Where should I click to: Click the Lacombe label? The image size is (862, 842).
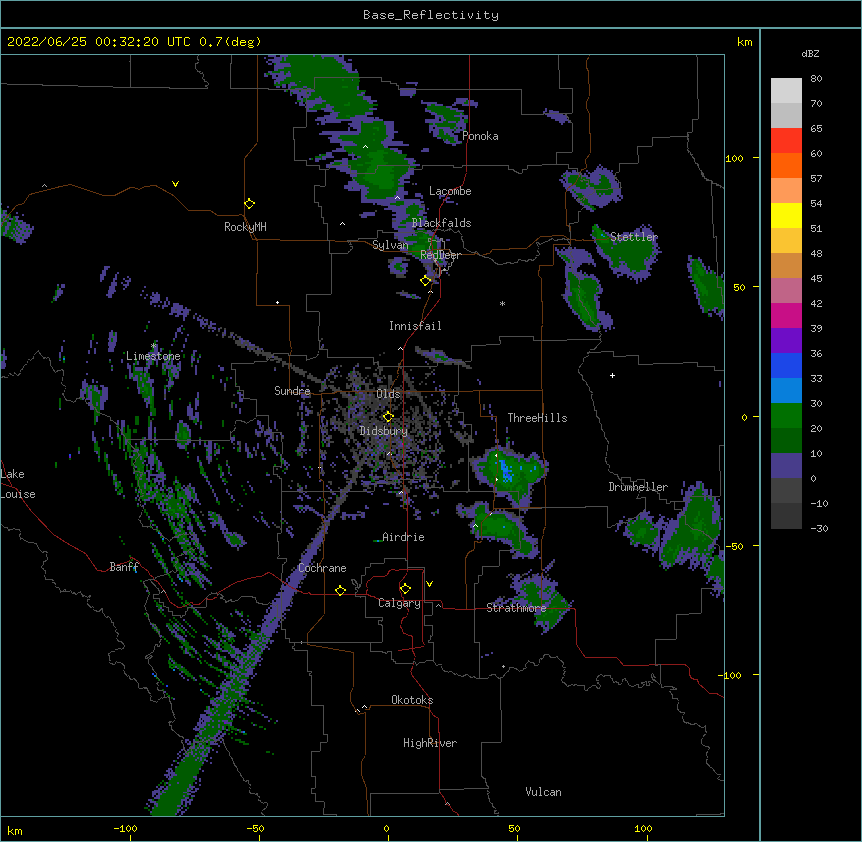tap(450, 191)
